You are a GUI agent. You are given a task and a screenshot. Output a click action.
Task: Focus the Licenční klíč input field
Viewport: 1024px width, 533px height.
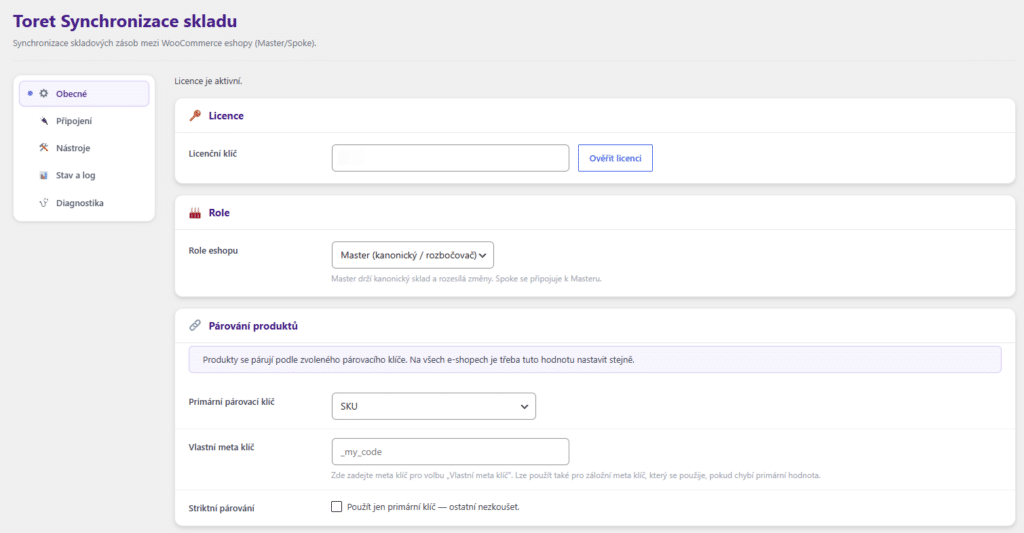click(451, 158)
